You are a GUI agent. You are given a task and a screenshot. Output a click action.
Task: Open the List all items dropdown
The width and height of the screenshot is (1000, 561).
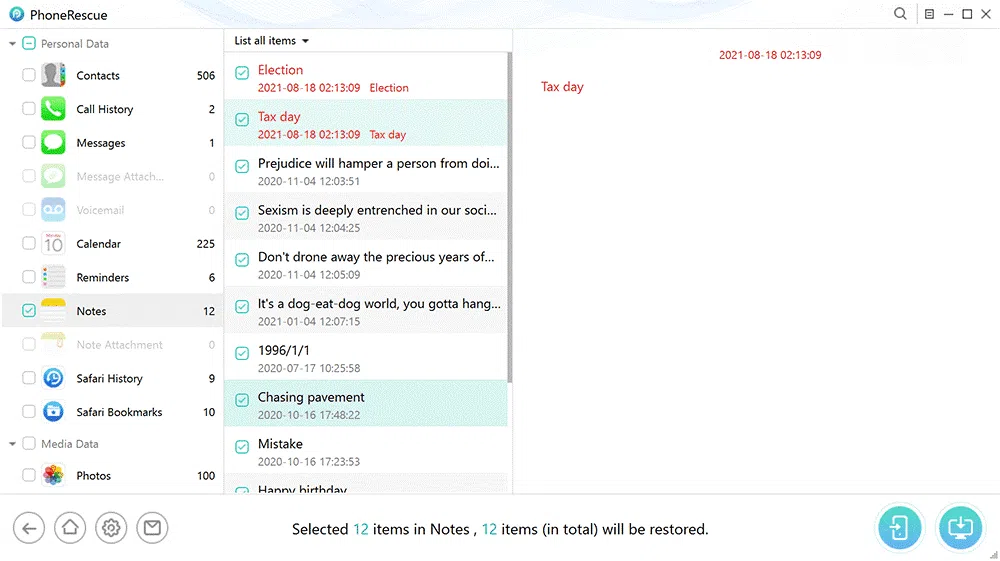tap(271, 41)
